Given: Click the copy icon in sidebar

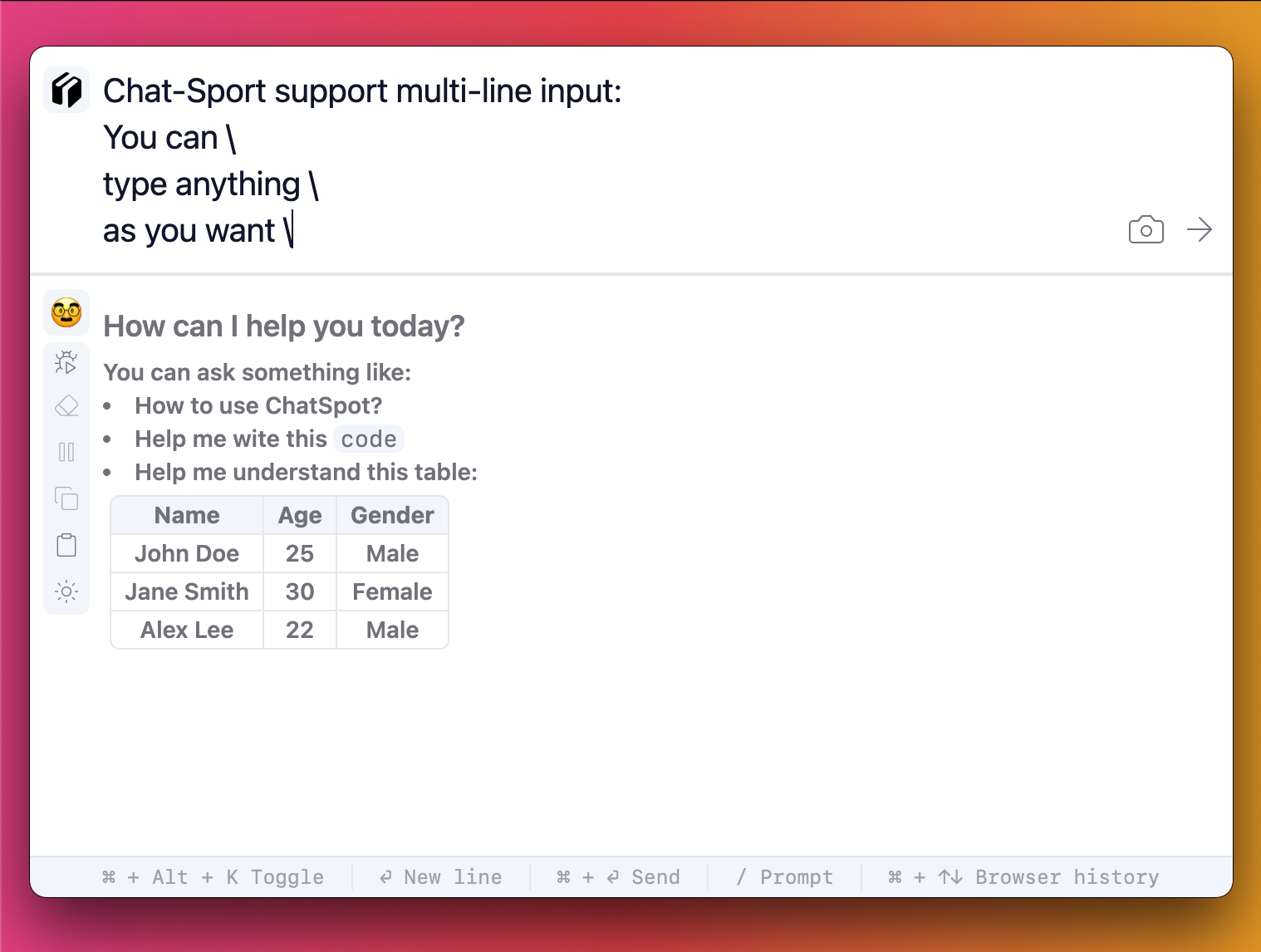Looking at the screenshot, I should (x=66, y=498).
